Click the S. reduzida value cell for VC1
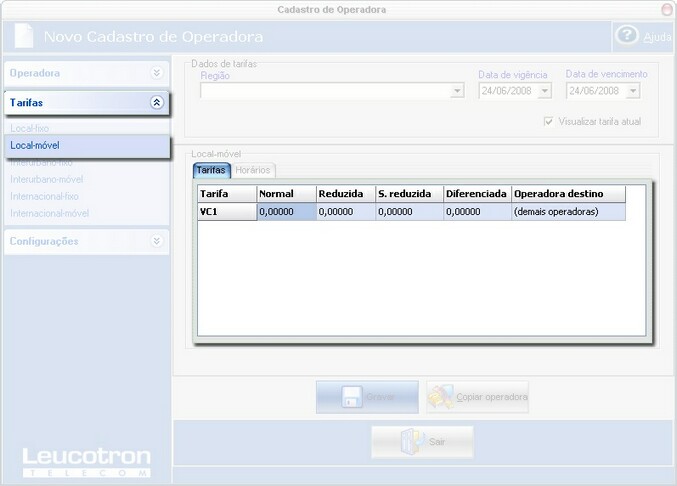 pyautogui.click(x=410, y=211)
